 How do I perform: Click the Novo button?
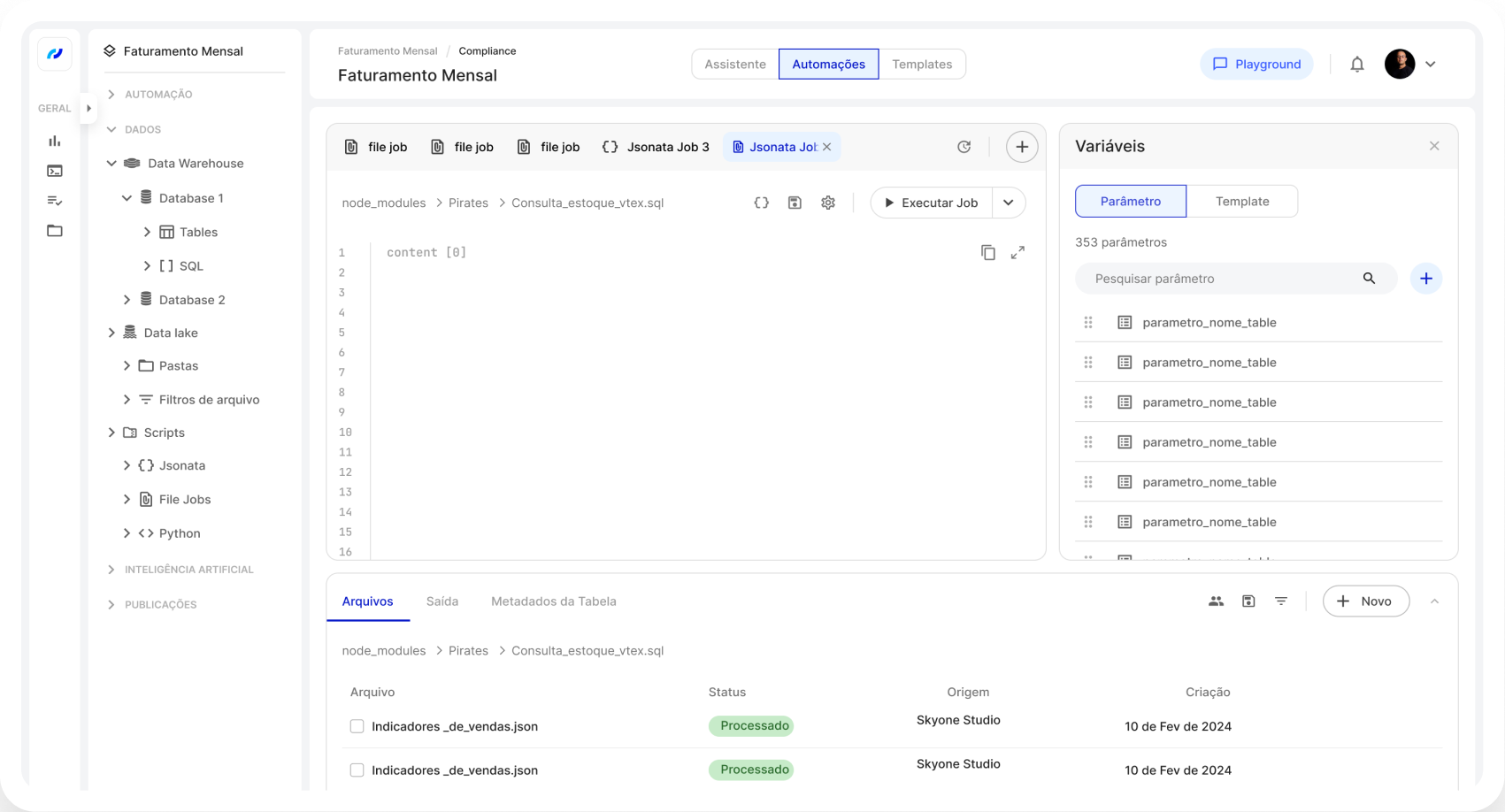pyautogui.click(x=1365, y=601)
